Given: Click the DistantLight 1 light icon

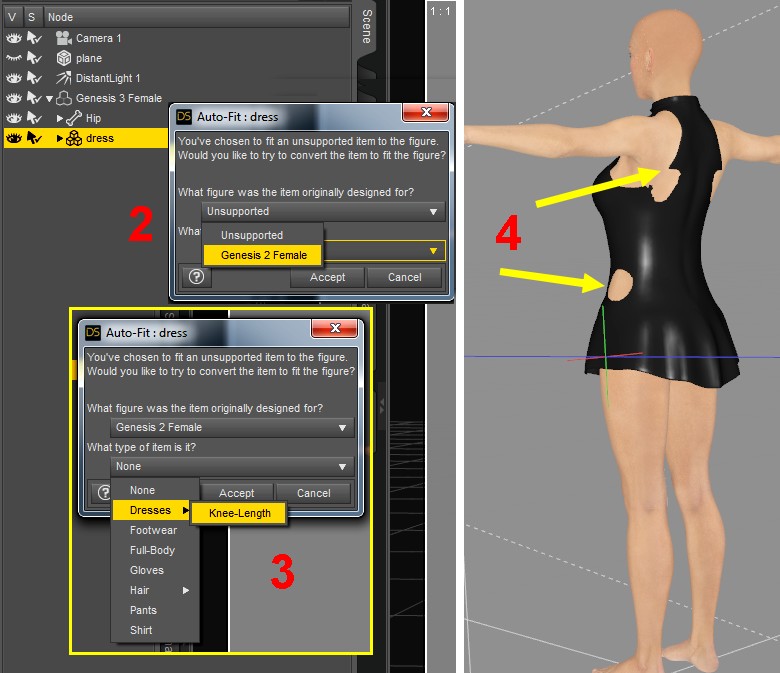Looking at the screenshot, I should click(64, 78).
